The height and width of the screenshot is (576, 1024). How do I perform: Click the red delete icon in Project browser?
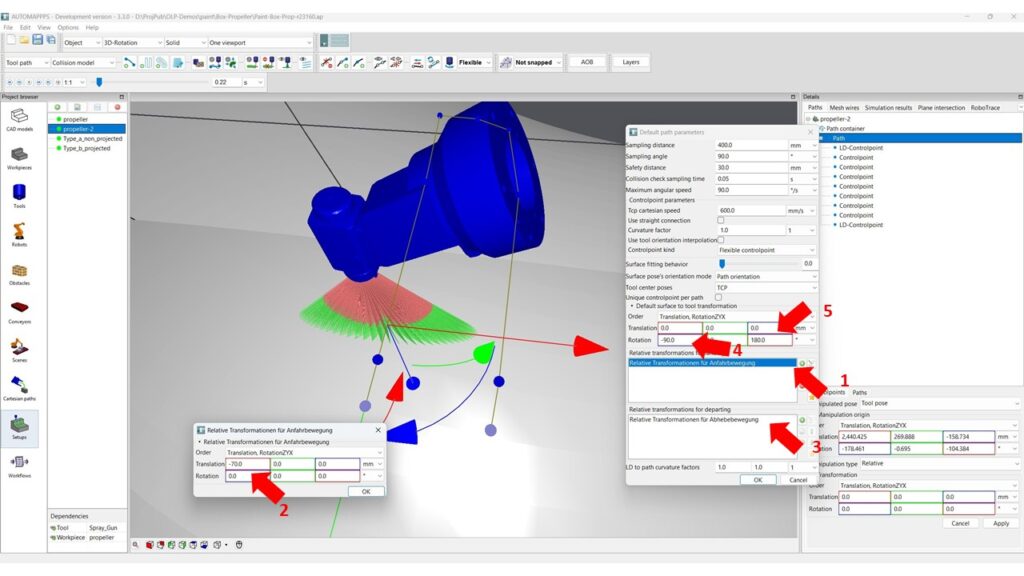coord(118,107)
